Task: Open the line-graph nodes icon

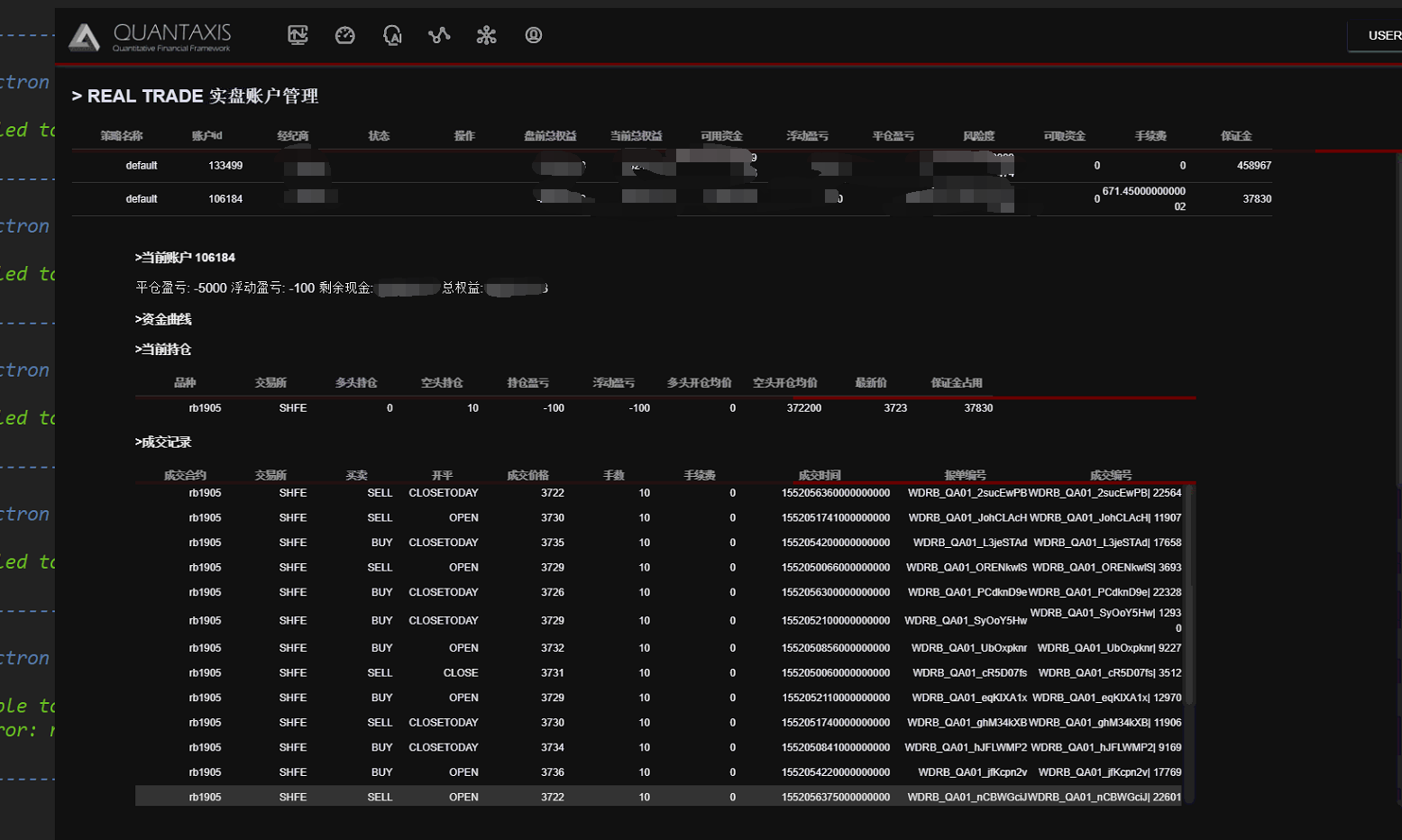Action: tap(439, 35)
